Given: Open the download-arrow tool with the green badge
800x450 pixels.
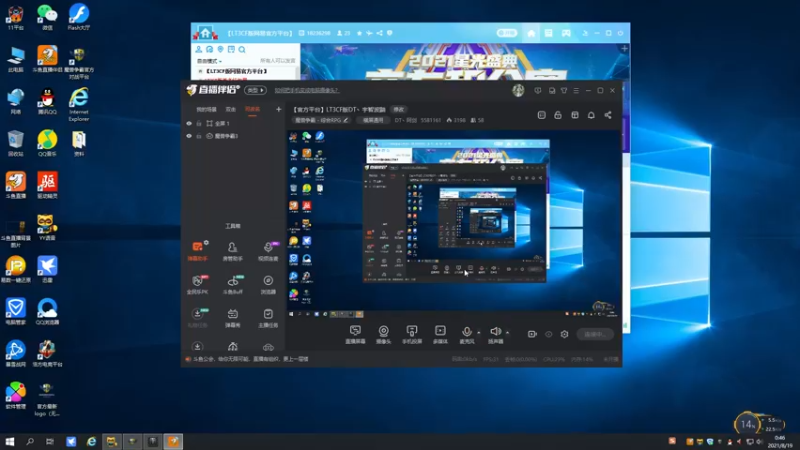Looking at the screenshot, I should coord(197,318).
